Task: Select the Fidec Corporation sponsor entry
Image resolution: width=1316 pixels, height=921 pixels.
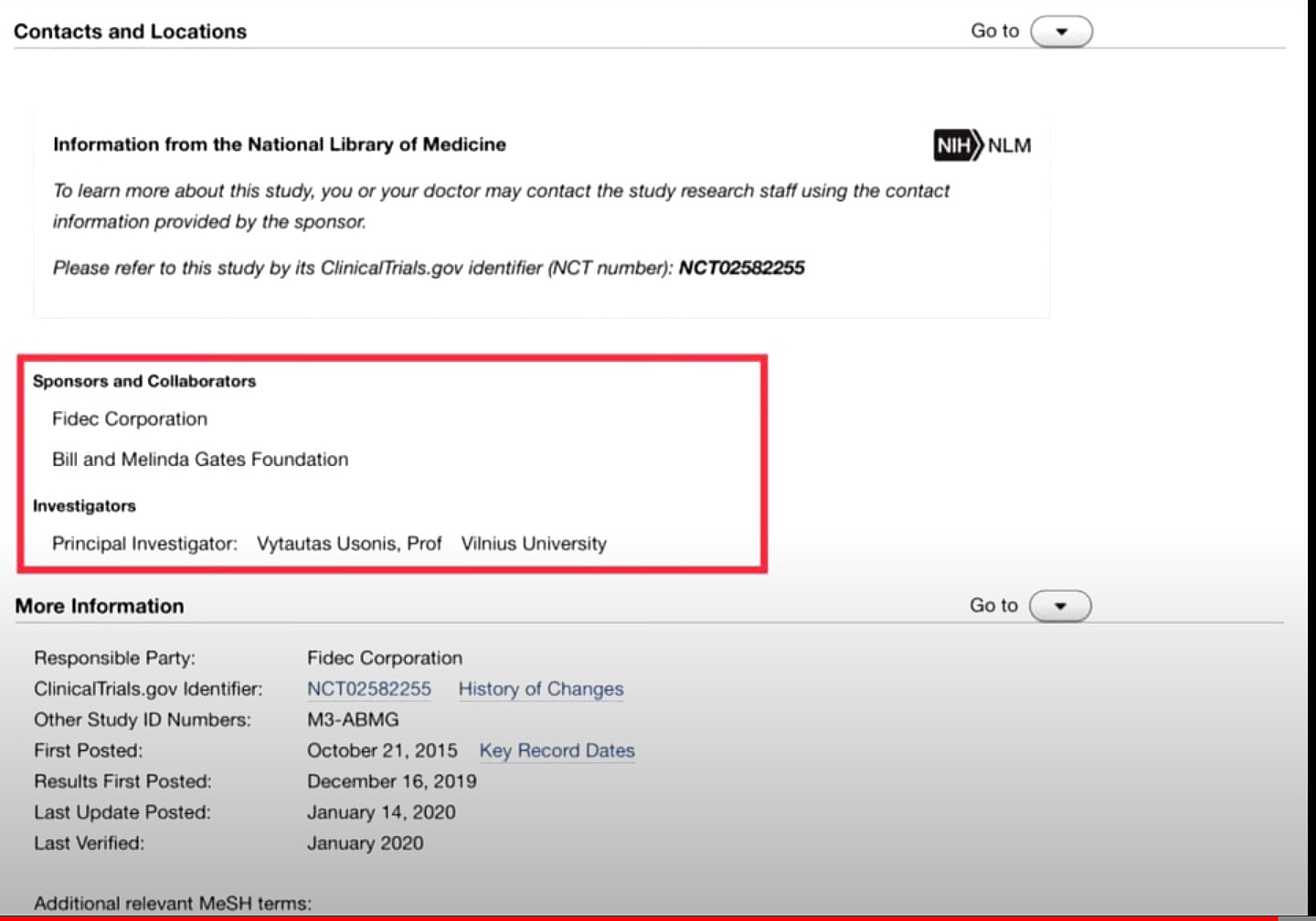Action: click(x=130, y=418)
